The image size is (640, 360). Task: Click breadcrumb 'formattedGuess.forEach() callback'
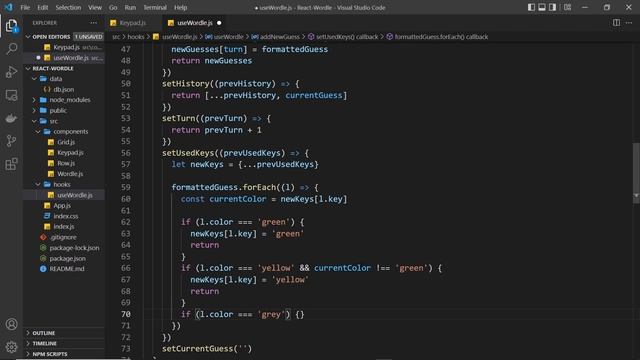pos(441,37)
